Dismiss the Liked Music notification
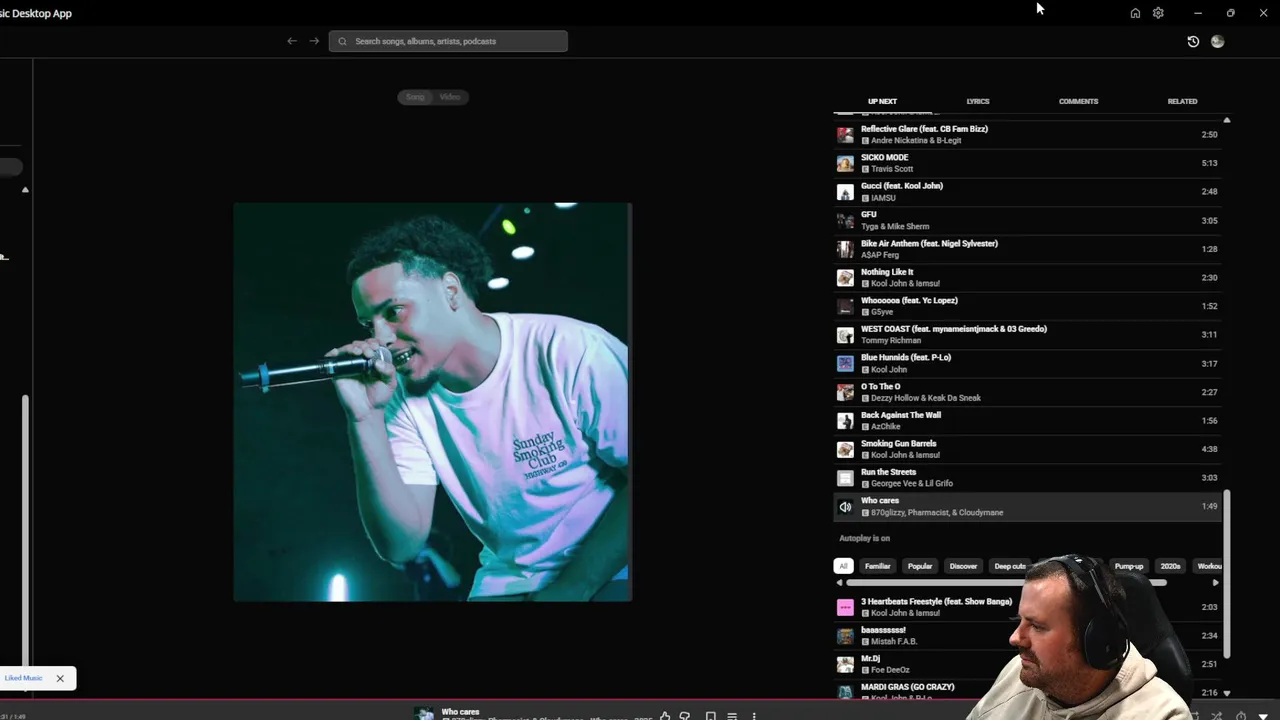The width and height of the screenshot is (1280, 720). click(x=60, y=678)
